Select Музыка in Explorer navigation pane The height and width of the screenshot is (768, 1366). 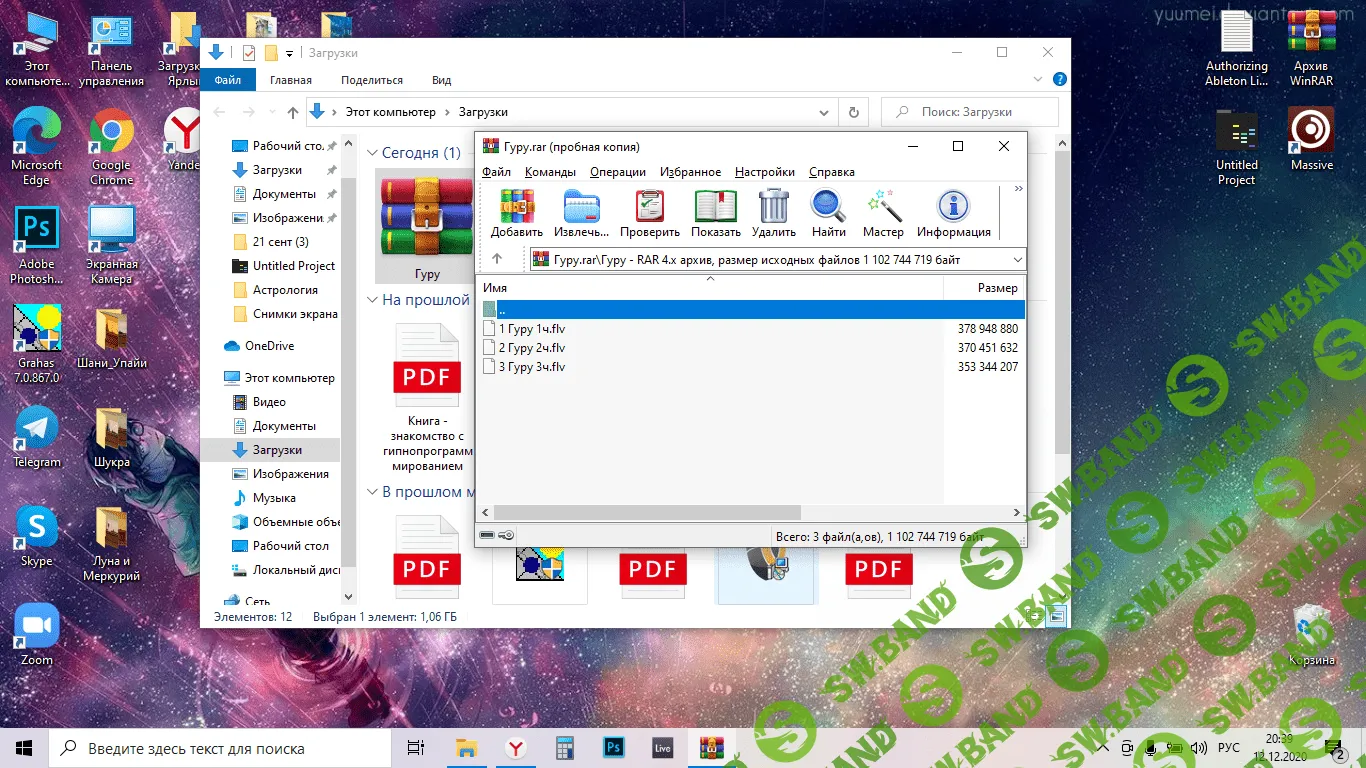pyautogui.click(x=273, y=498)
